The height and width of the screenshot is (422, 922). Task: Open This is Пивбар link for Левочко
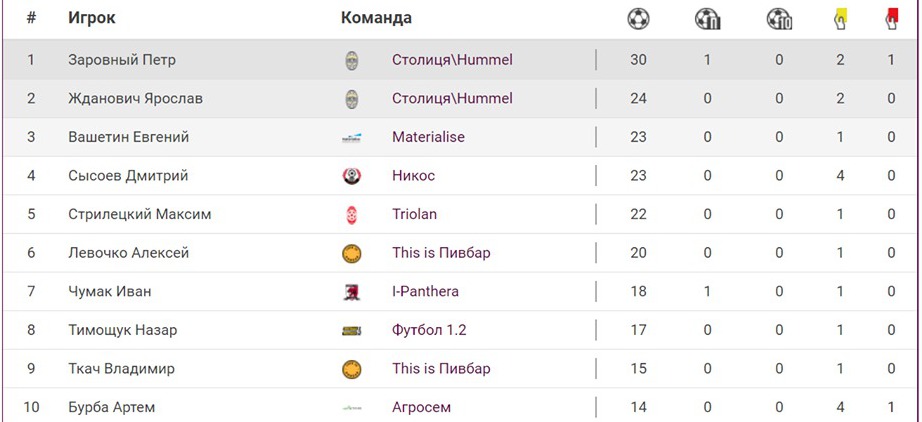[441, 253]
